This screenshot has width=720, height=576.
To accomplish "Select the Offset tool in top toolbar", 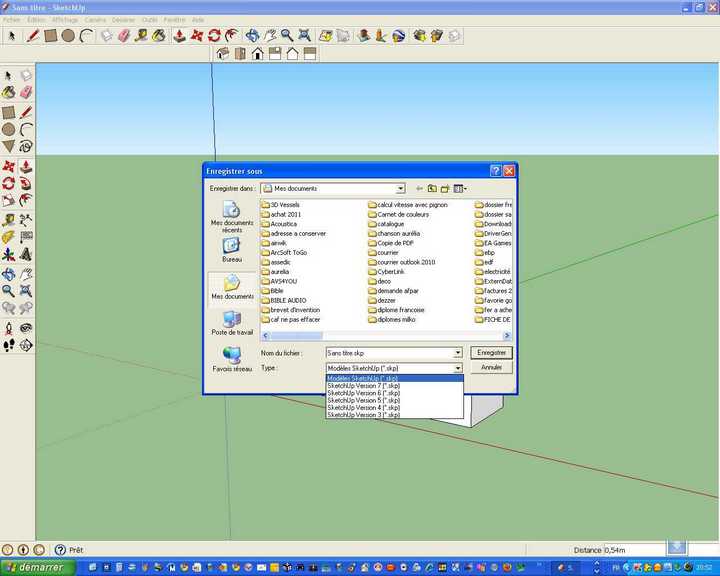I will click(232, 36).
